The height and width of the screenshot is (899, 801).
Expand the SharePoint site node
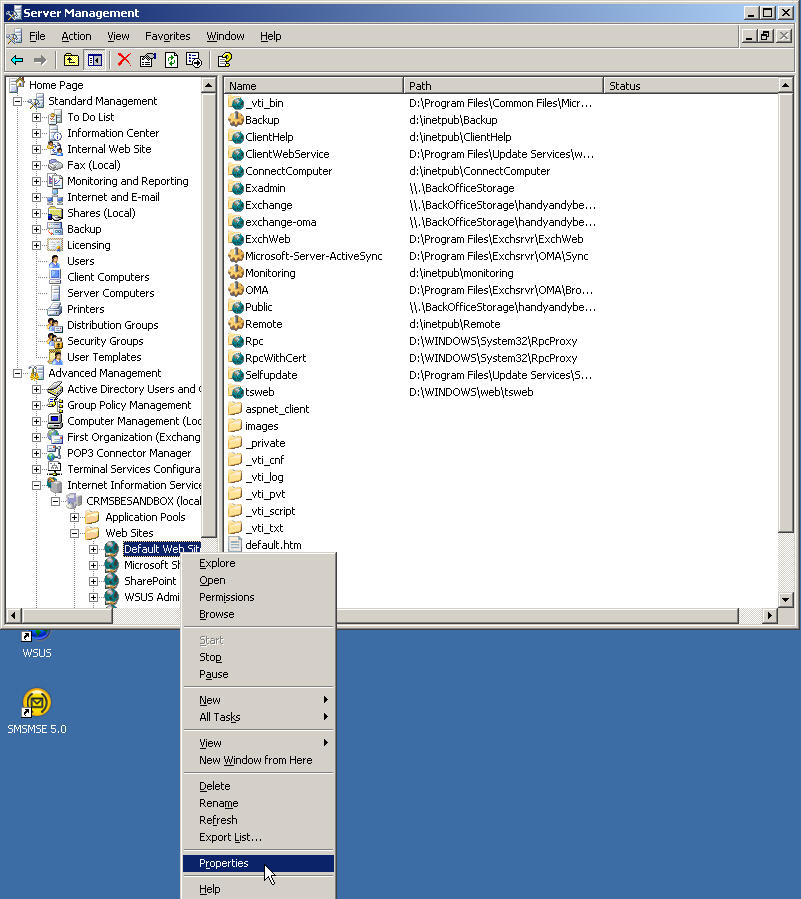pyautogui.click(x=93, y=581)
